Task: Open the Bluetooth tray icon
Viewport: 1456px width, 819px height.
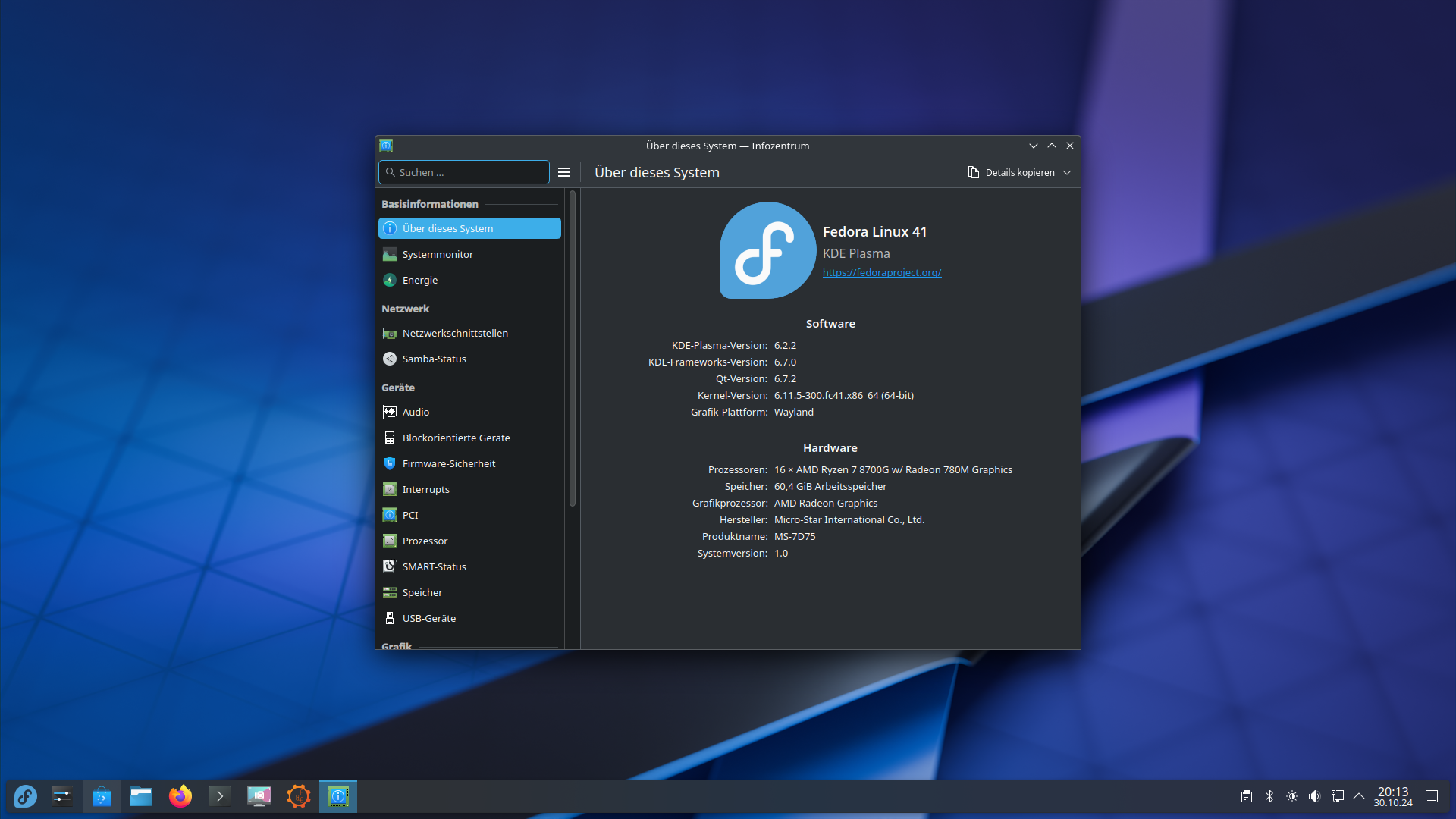Action: [1269, 796]
